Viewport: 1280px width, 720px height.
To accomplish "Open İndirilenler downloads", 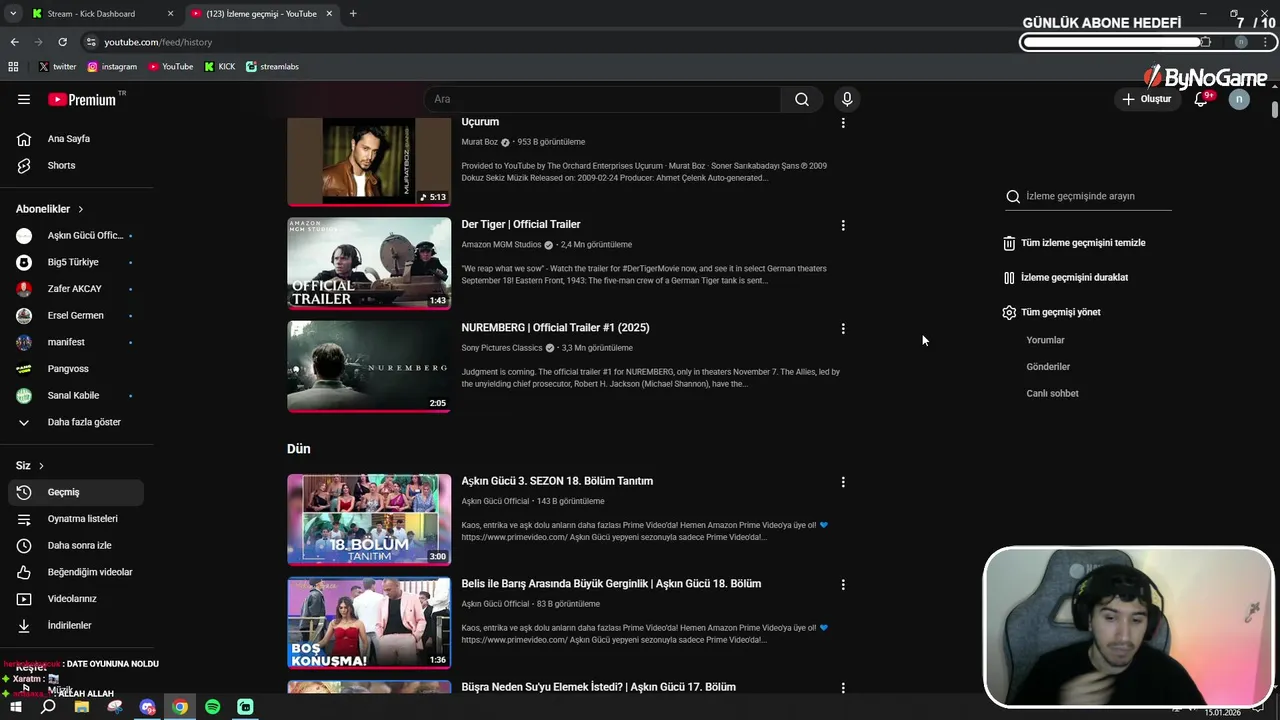I will coord(77,625).
